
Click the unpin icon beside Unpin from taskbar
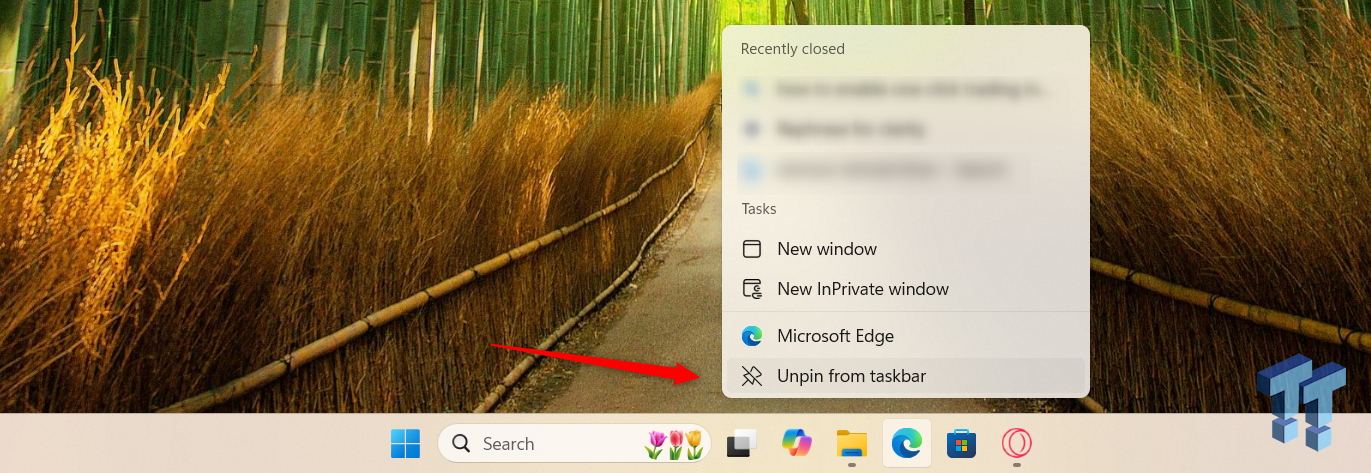(x=751, y=376)
